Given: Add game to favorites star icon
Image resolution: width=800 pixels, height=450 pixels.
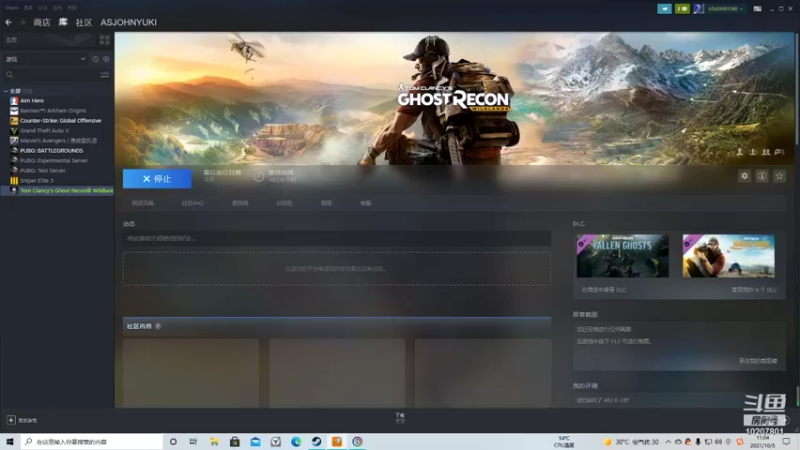Looking at the screenshot, I should (x=779, y=176).
